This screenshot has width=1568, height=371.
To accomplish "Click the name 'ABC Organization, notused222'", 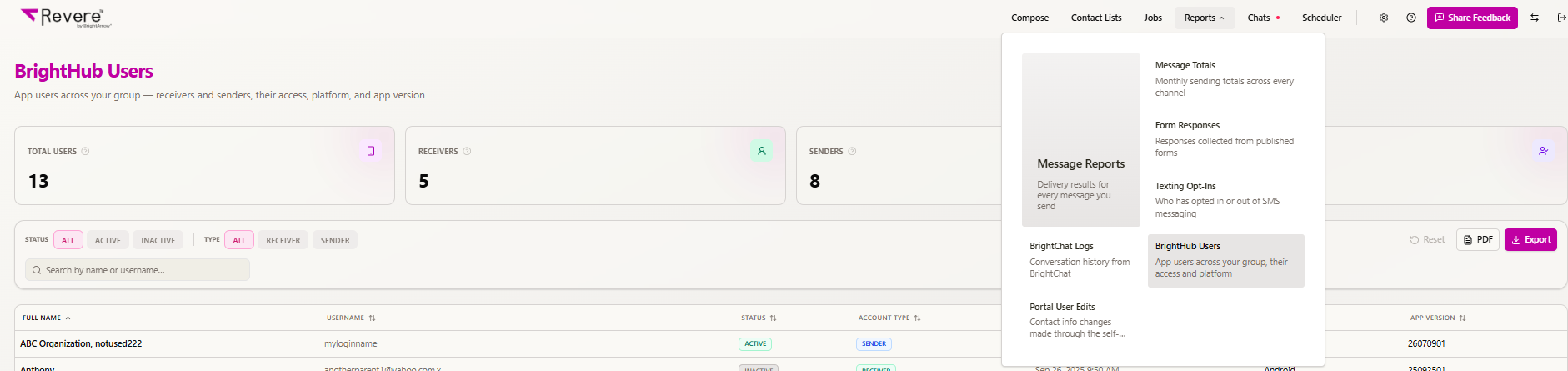I will click(81, 343).
